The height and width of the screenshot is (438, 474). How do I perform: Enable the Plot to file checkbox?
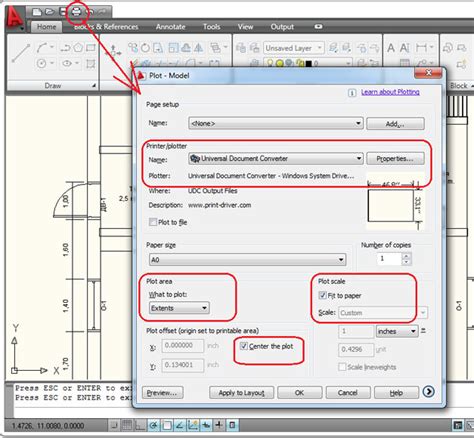[x=153, y=222]
